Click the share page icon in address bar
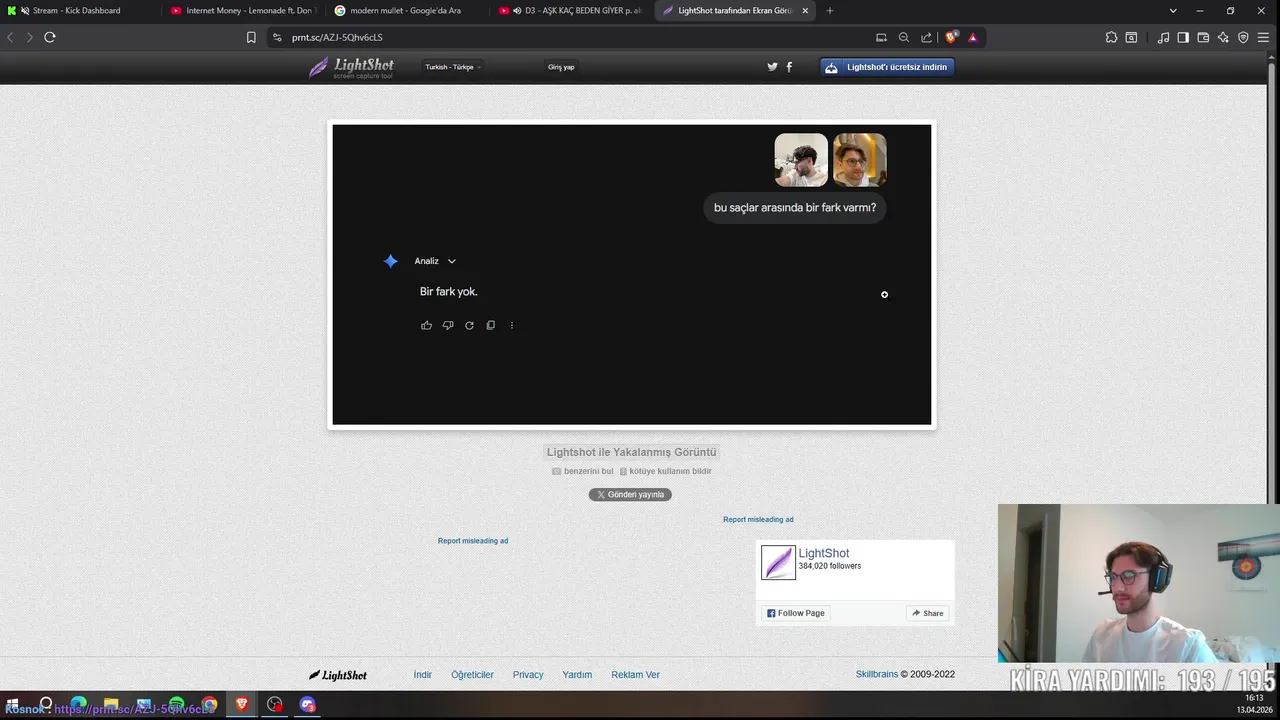 tap(926, 37)
